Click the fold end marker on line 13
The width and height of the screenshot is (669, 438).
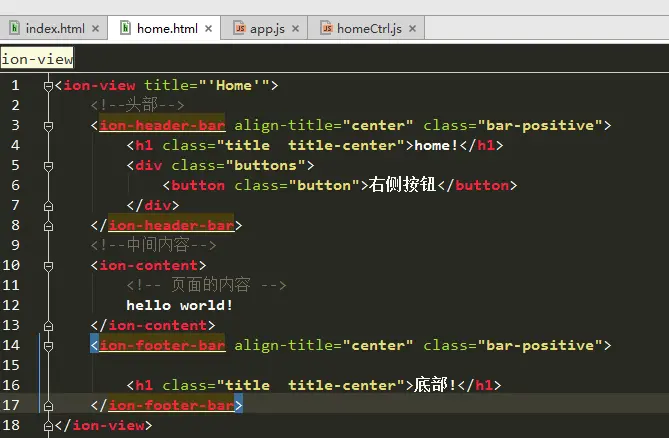[x=48, y=326]
